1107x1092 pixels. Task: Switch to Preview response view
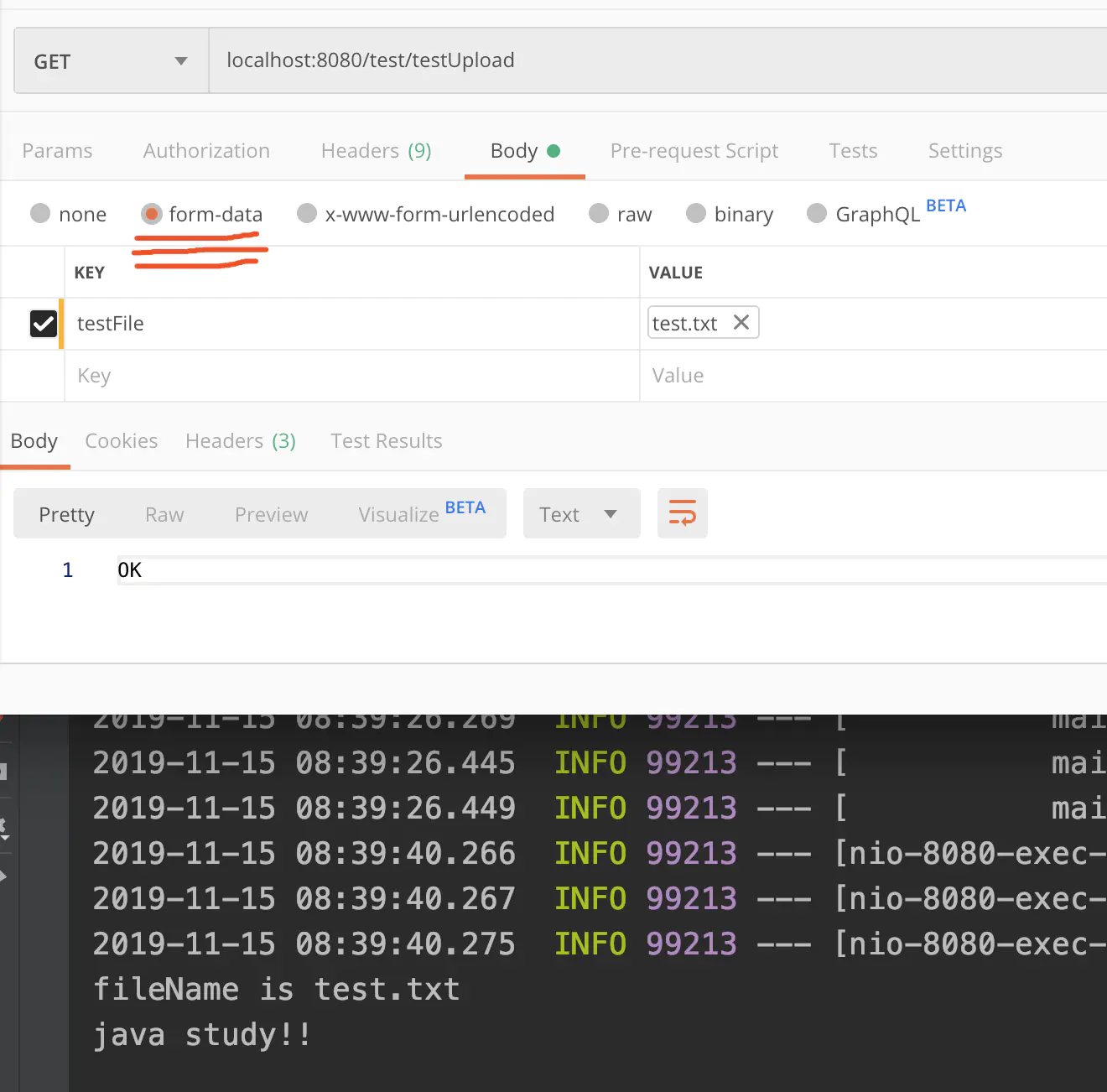[x=272, y=514]
